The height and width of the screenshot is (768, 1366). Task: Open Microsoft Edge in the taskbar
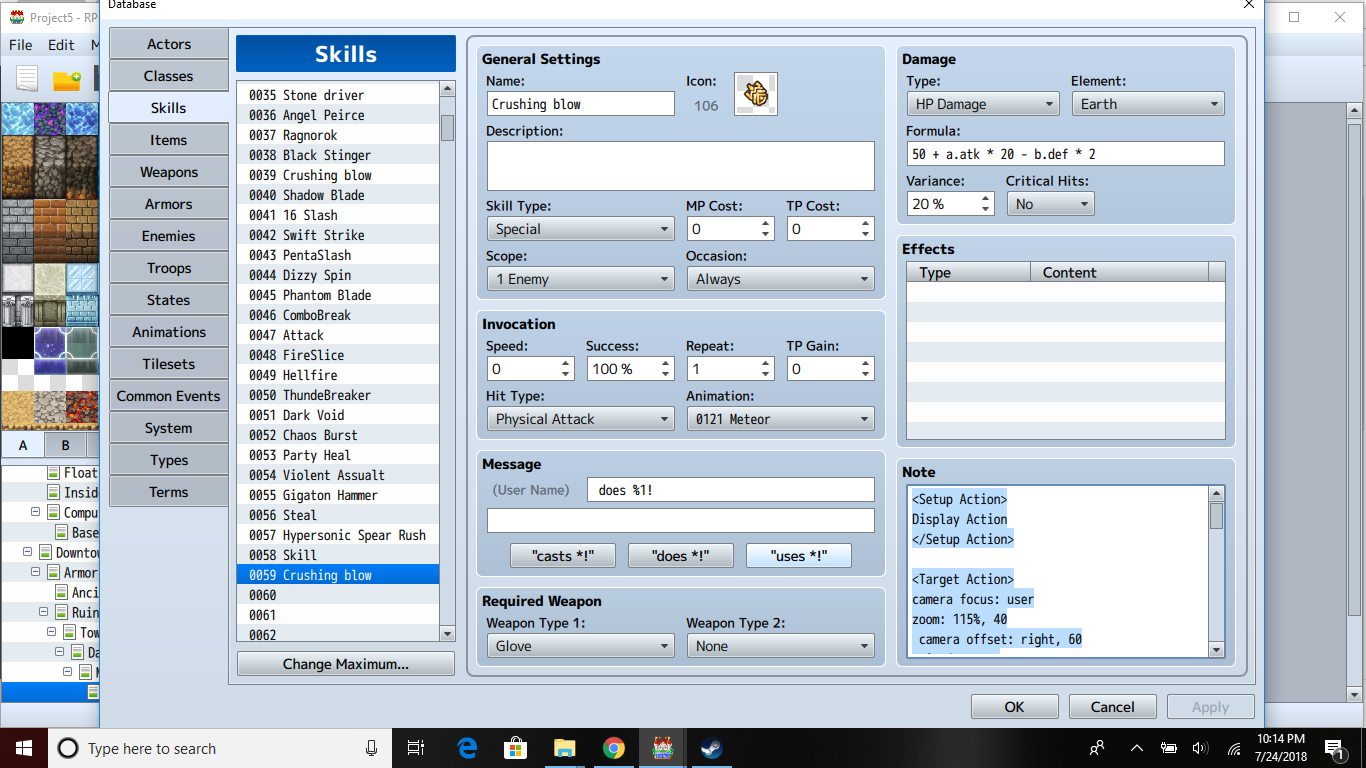click(x=467, y=748)
